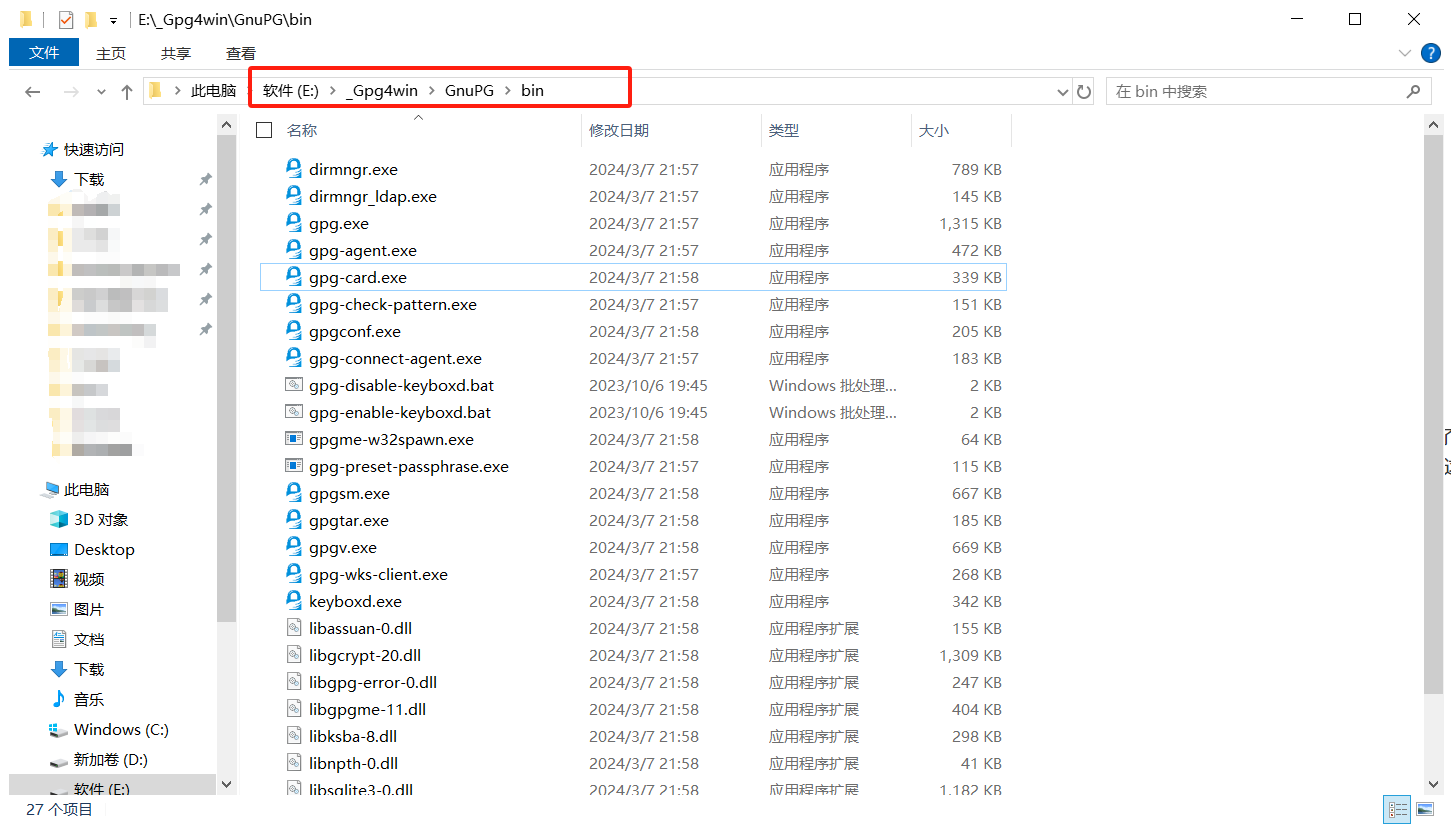This screenshot has width=1451, height=832.
Task: Switch to the 查看 ribbon tab
Action: point(240,53)
